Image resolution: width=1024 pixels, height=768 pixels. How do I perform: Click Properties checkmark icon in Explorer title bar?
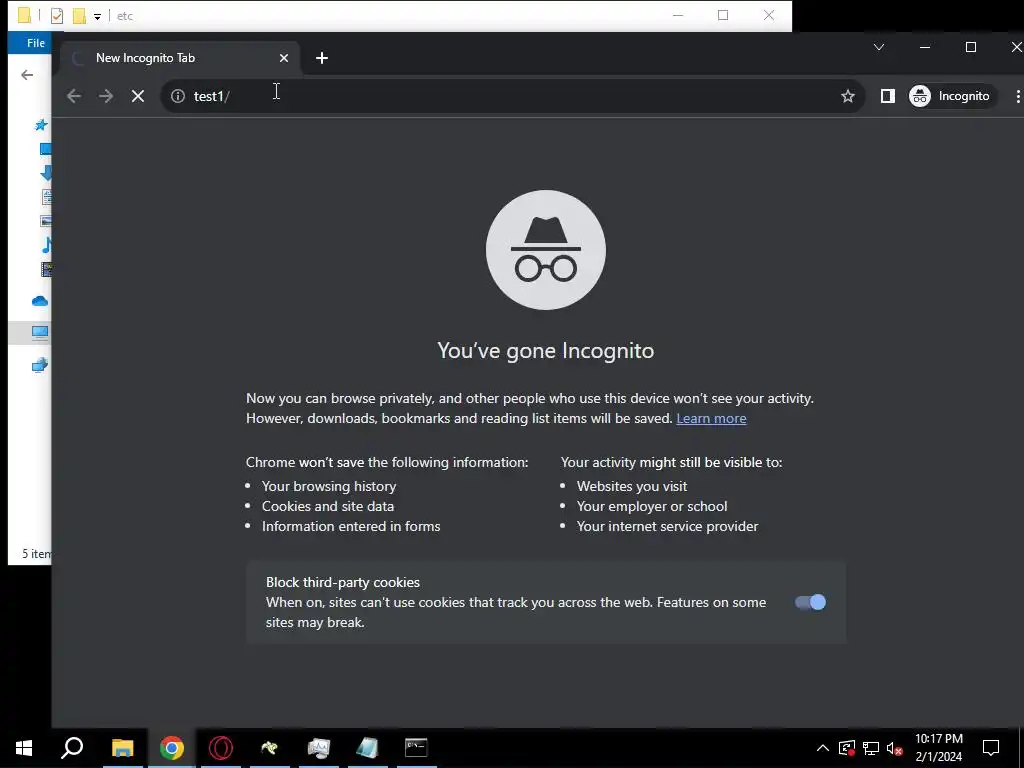[x=57, y=16]
